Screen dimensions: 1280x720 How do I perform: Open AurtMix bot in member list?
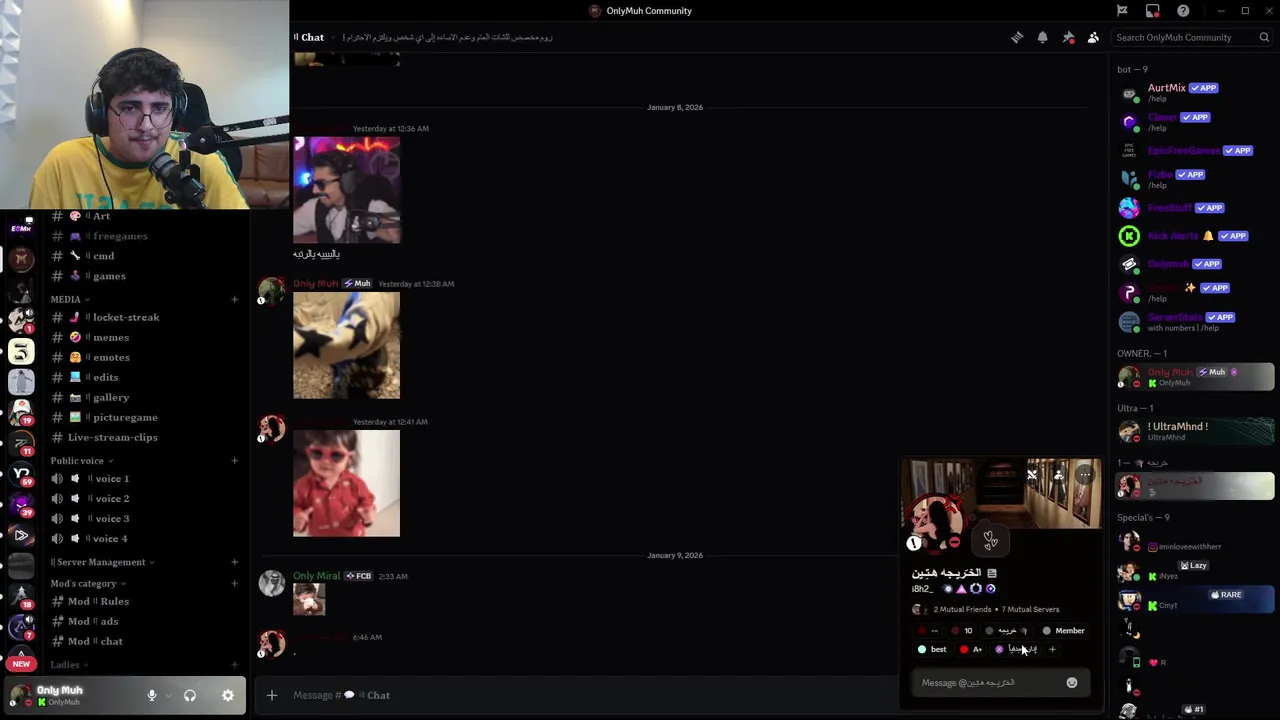[x=1195, y=93]
